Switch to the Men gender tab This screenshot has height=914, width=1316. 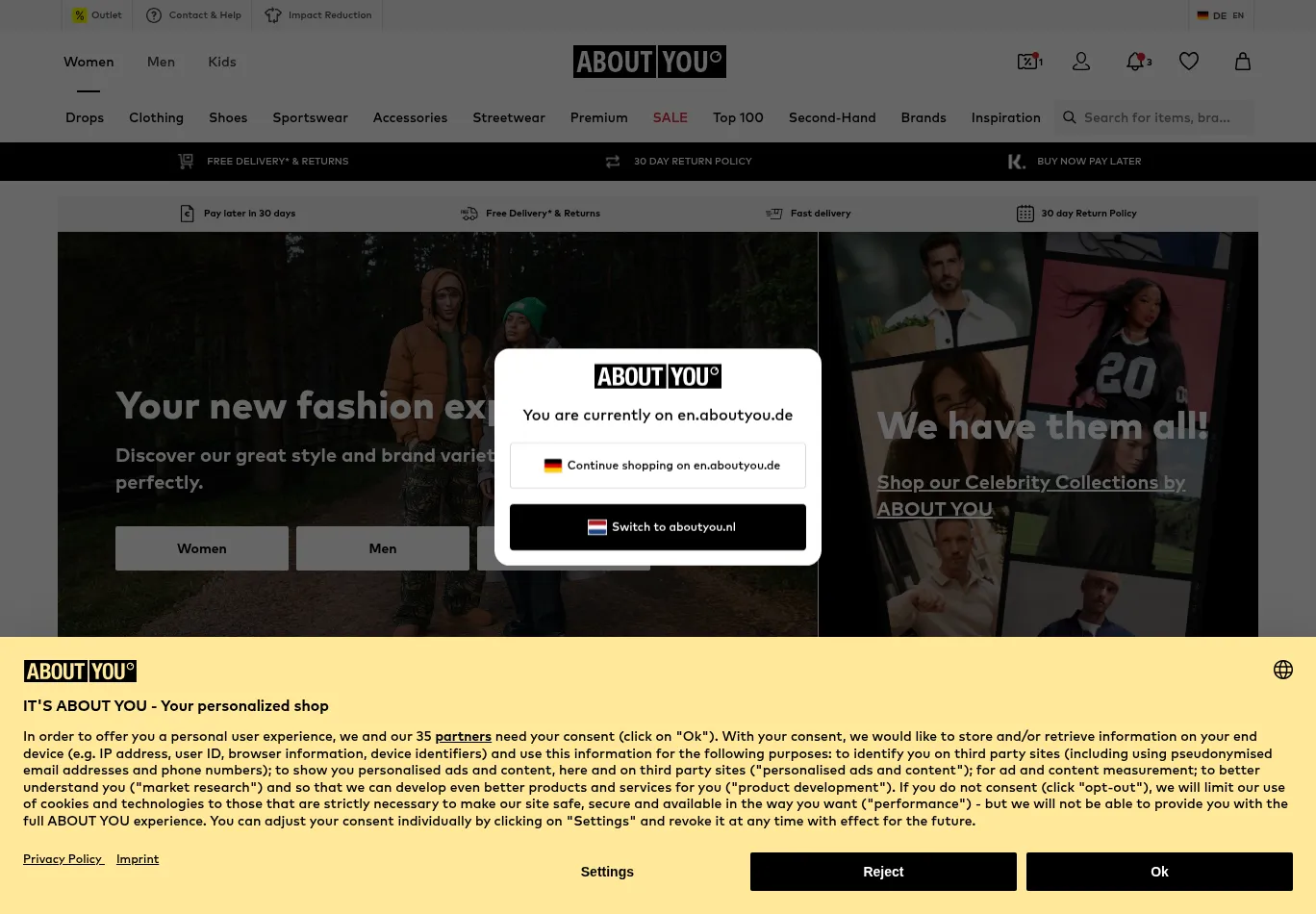point(161,62)
